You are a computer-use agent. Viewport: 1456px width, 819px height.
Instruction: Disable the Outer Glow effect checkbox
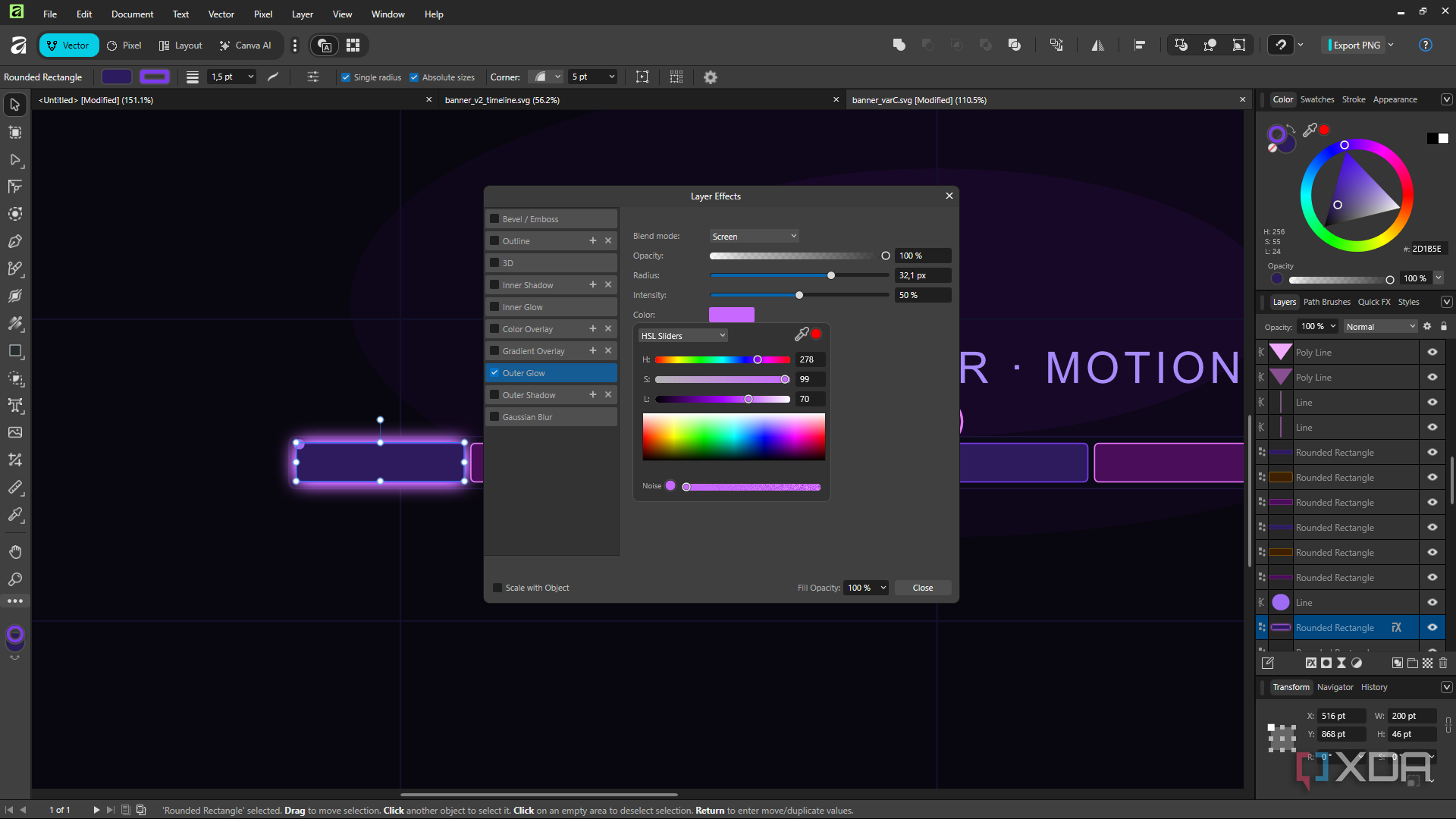(x=494, y=373)
